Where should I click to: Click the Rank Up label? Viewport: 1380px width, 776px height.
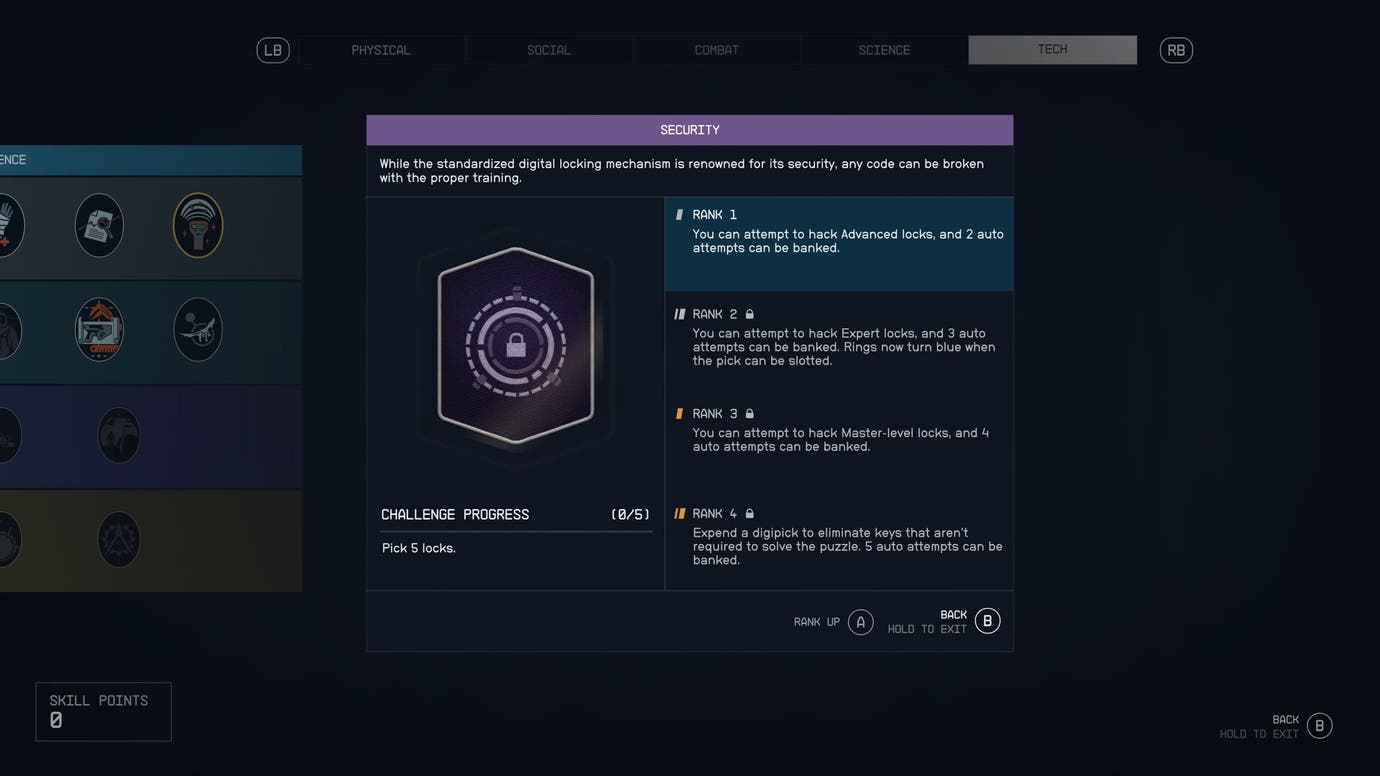point(817,622)
